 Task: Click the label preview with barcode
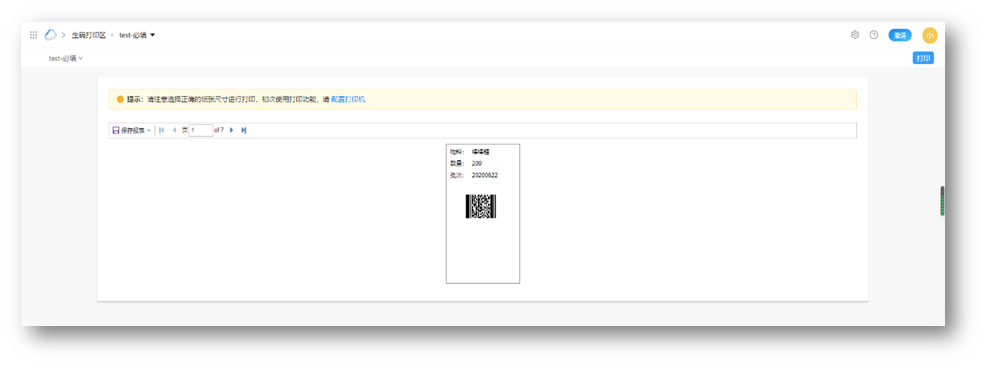483,214
